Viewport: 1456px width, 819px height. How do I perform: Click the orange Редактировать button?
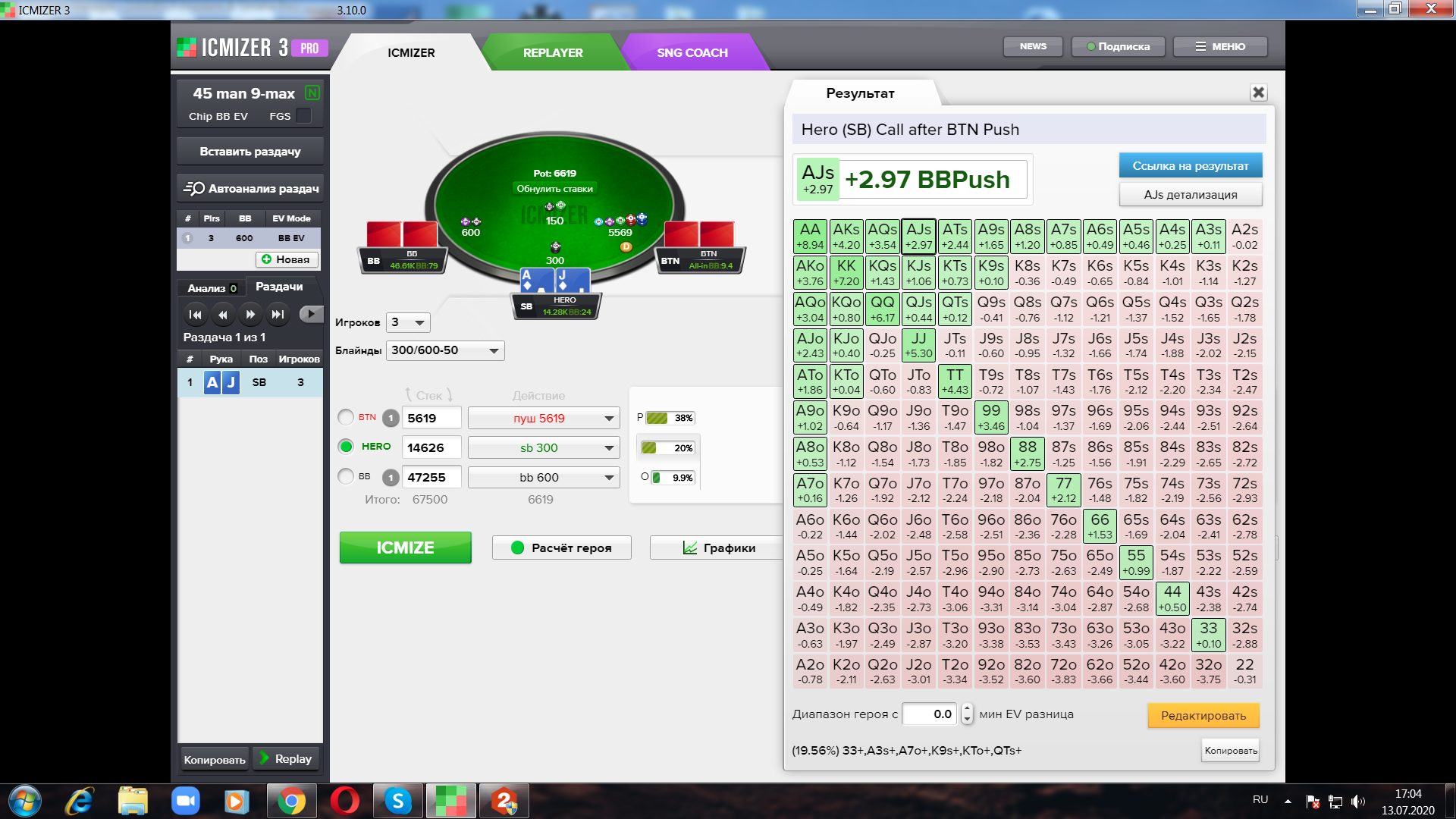[x=1203, y=715]
